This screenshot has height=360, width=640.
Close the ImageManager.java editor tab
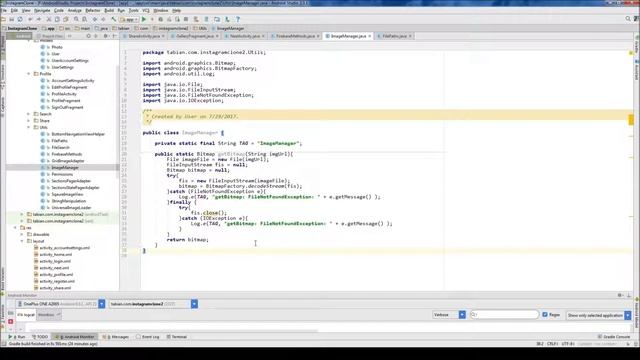point(370,36)
